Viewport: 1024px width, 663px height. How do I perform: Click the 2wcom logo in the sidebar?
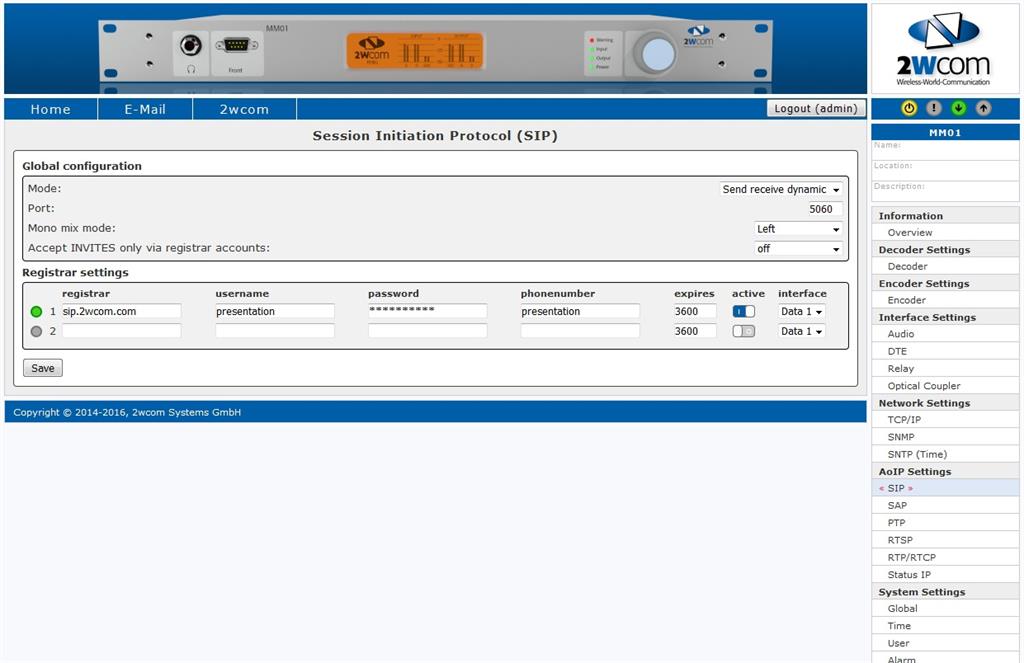[x=944, y=47]
